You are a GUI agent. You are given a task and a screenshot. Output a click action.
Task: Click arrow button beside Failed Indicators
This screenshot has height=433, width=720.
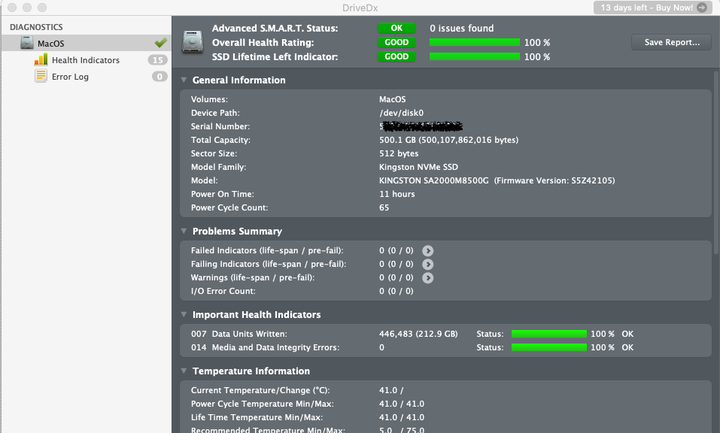(x=428, y=251)
